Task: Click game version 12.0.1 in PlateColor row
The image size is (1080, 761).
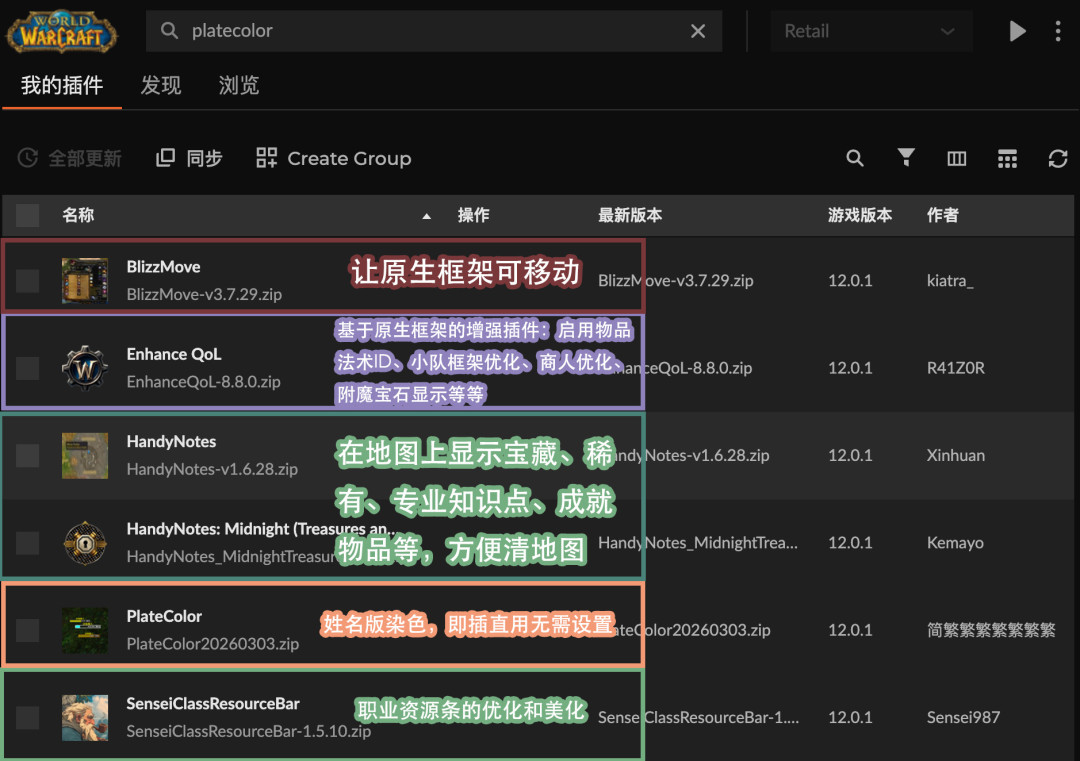Action: coord(850,630)
